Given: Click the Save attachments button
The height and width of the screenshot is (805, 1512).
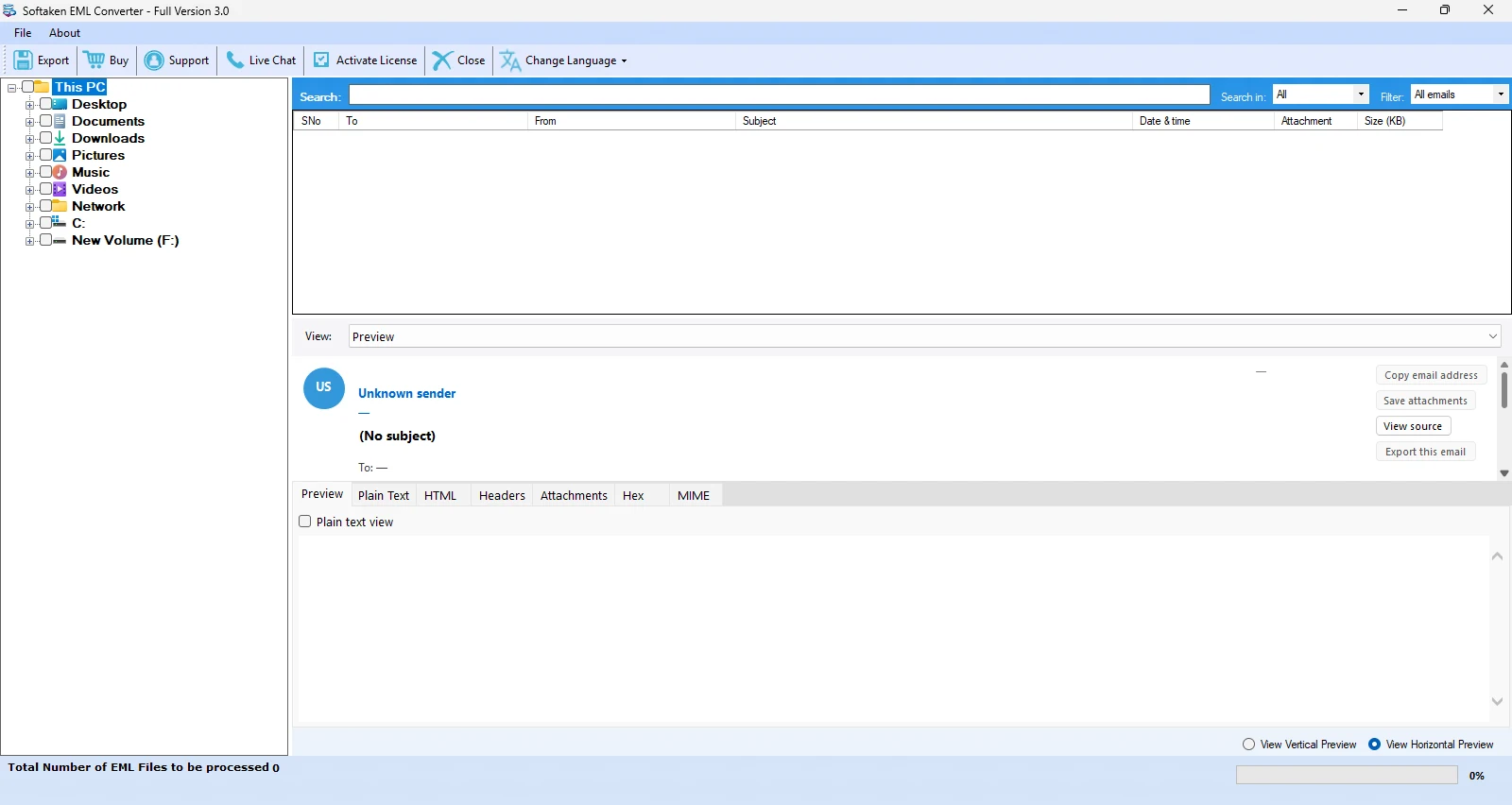Looking at the screenshot, I should click(x=1425, y=401).
